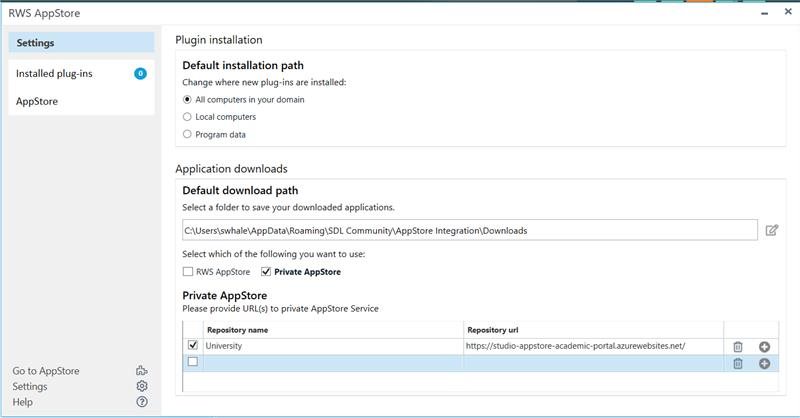Choose the Local computers radio button

pos(187,117)
